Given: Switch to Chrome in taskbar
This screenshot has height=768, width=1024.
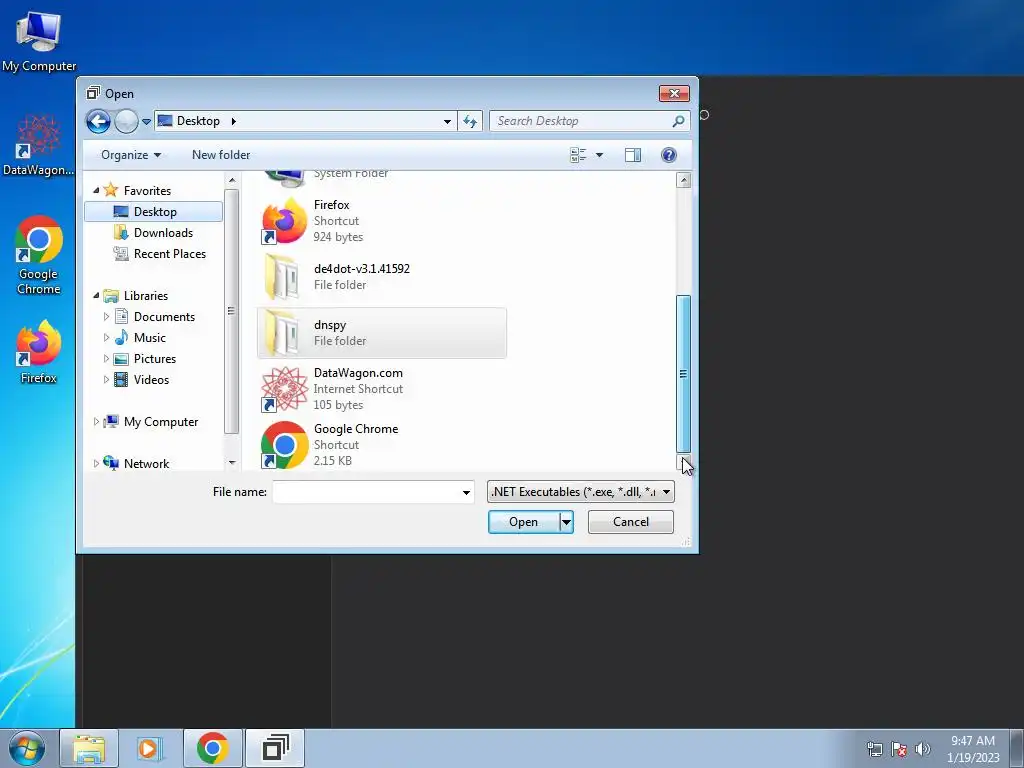Looking at the screenshot, I should tap(213, 748).
